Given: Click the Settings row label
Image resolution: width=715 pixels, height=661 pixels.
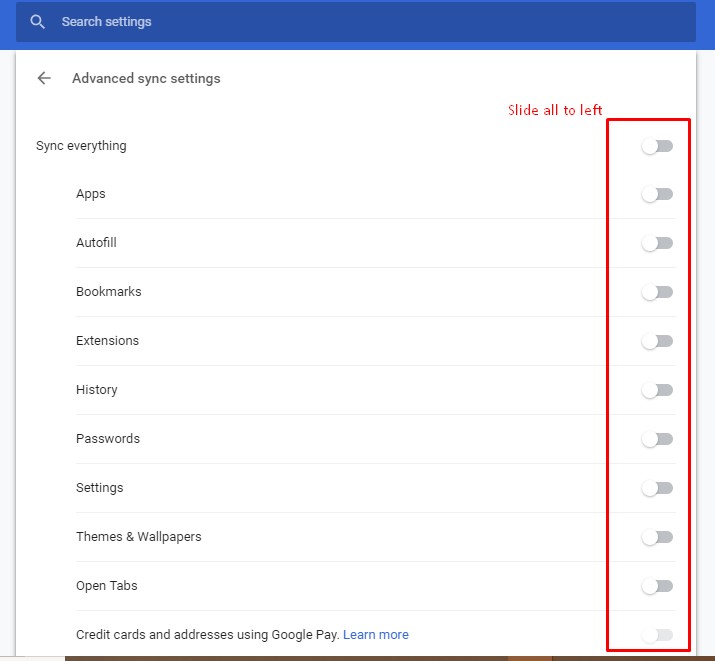Looking at the screenshot, I should (99, 488).
